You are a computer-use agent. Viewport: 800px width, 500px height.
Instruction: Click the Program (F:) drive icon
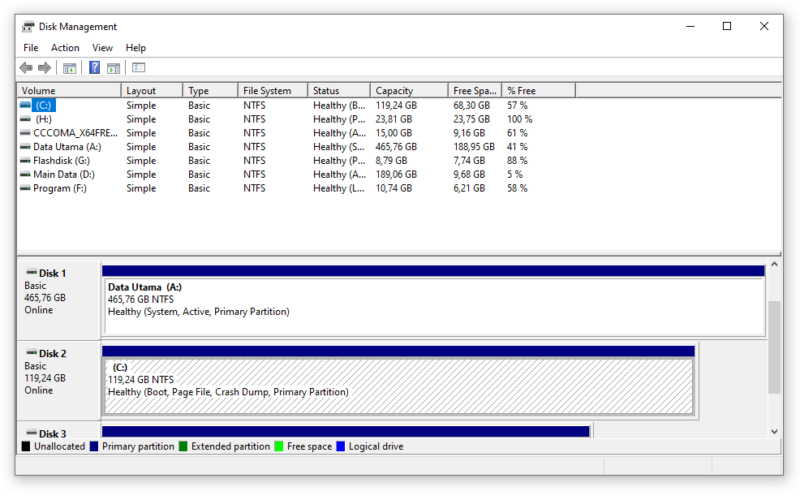25,188
